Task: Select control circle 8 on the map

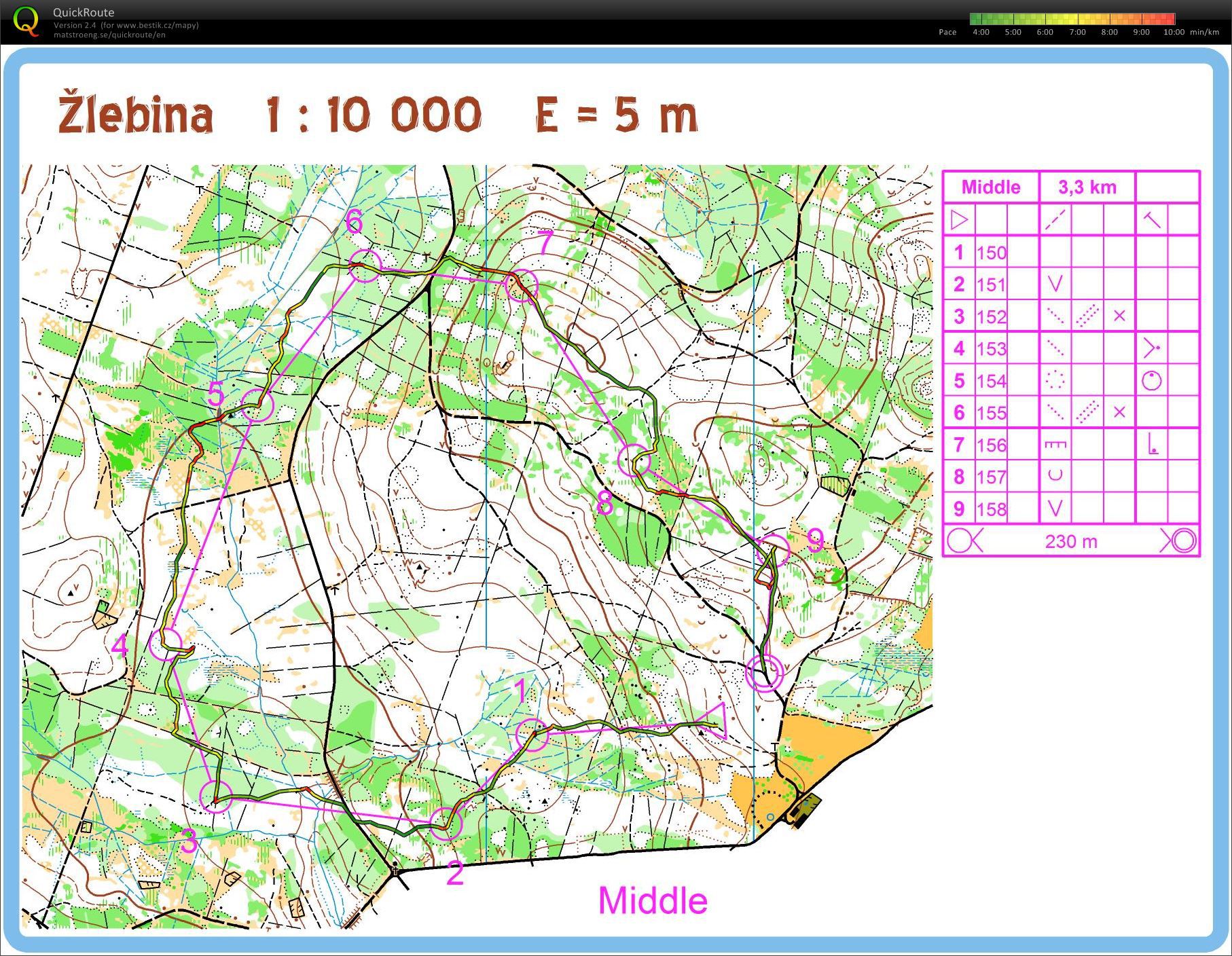Action: (x=634, y=460)
